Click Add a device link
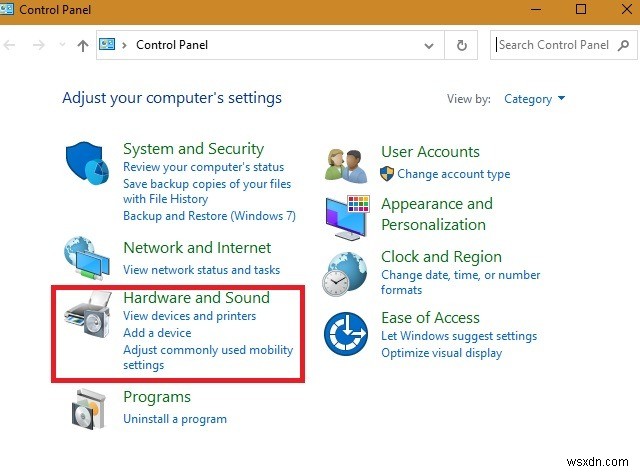 tap(157, 333)
